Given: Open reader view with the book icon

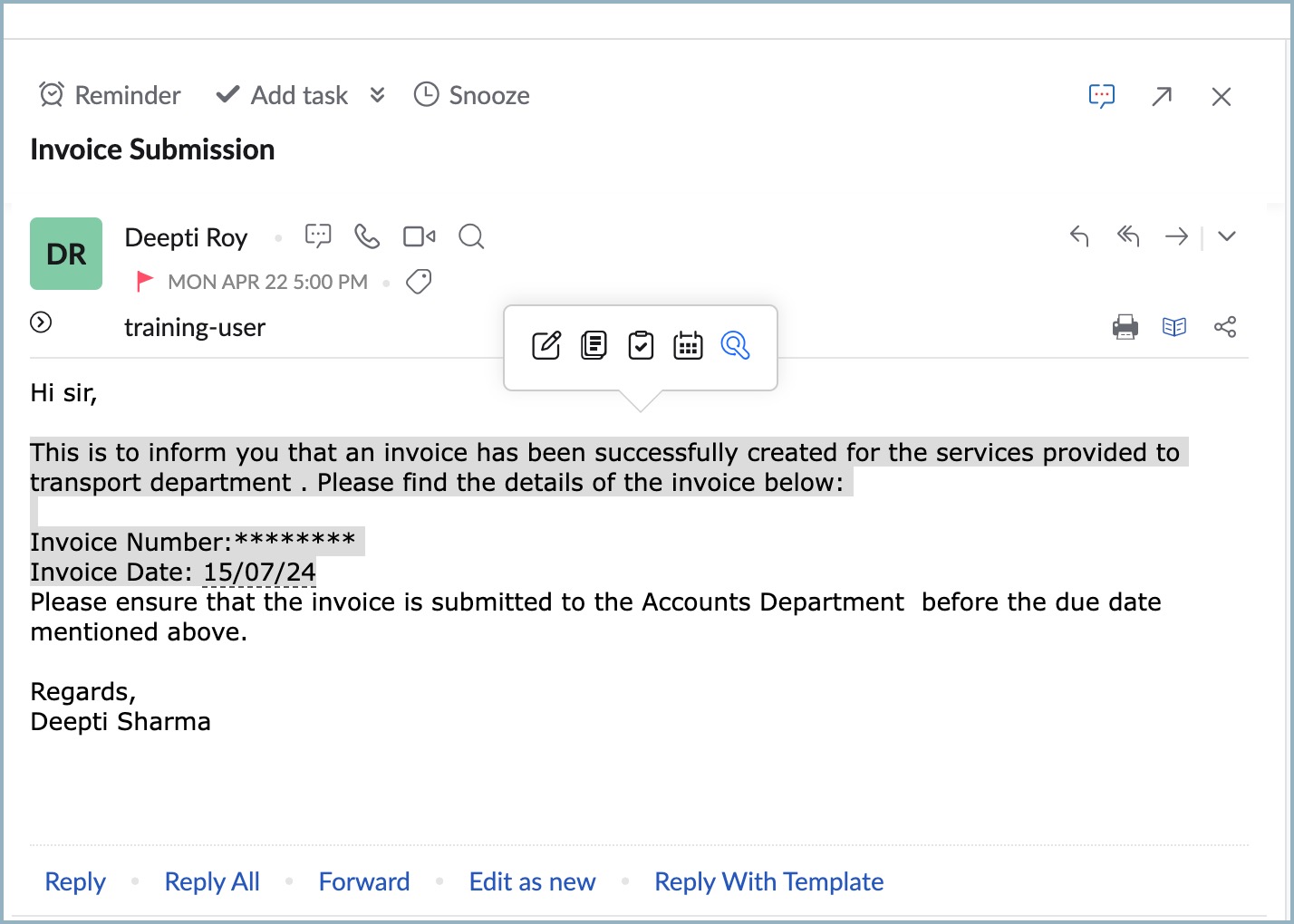Looking at the screenshot, I should coord(1174,327).
